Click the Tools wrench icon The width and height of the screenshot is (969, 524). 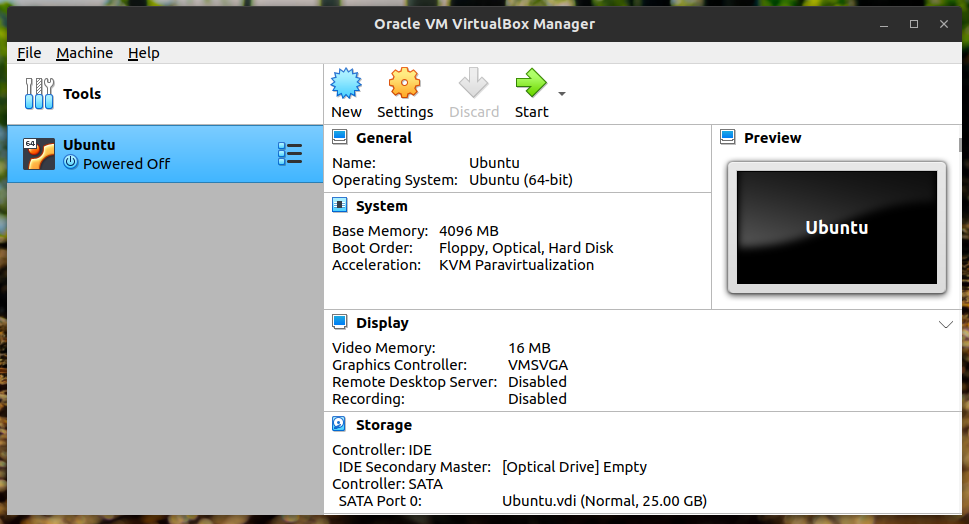pos(39,94)
